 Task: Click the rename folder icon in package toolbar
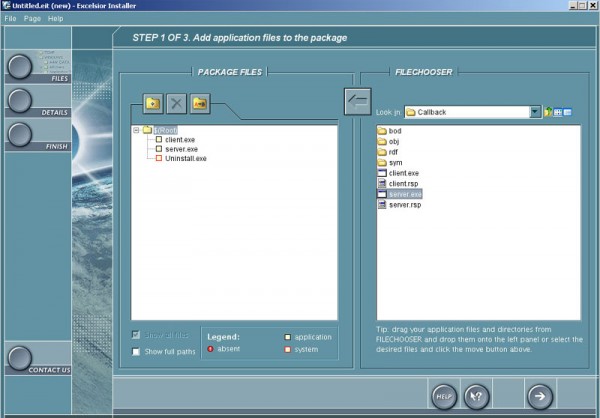pos(200,103)
